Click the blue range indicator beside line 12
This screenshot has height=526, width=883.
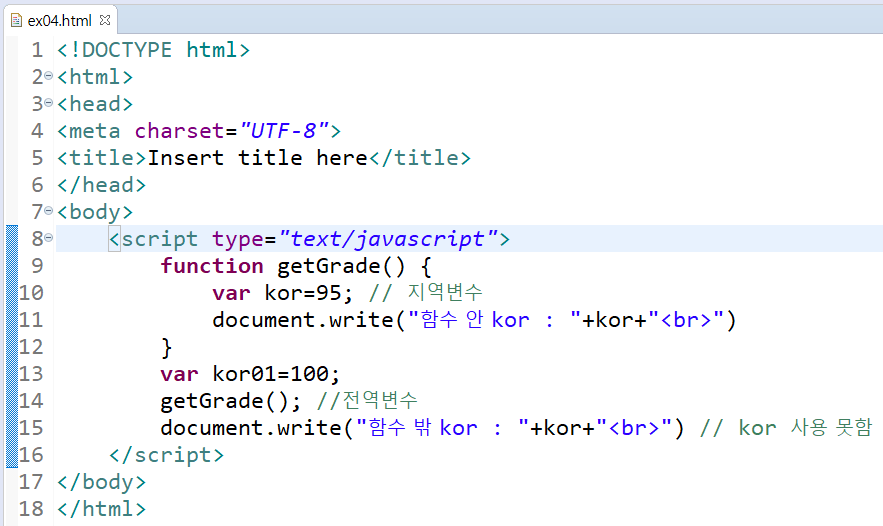(x=12, y=347)
